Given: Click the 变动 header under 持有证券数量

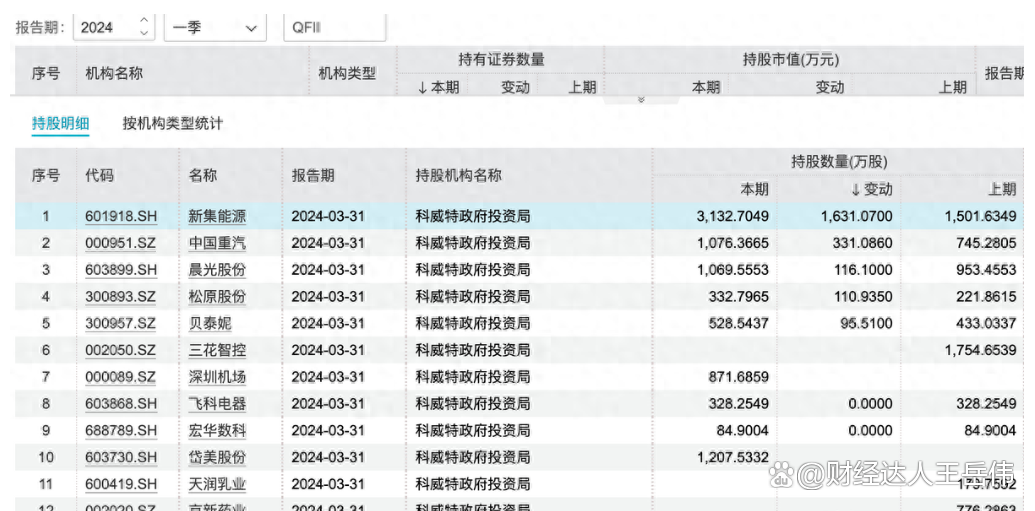Looking at the screenshot, I should (x=515, y=87).
